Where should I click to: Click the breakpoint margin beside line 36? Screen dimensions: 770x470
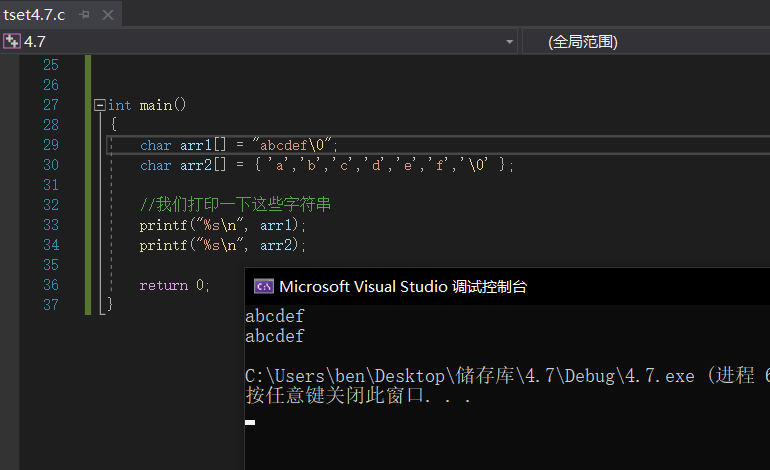(x=10, y=285)
